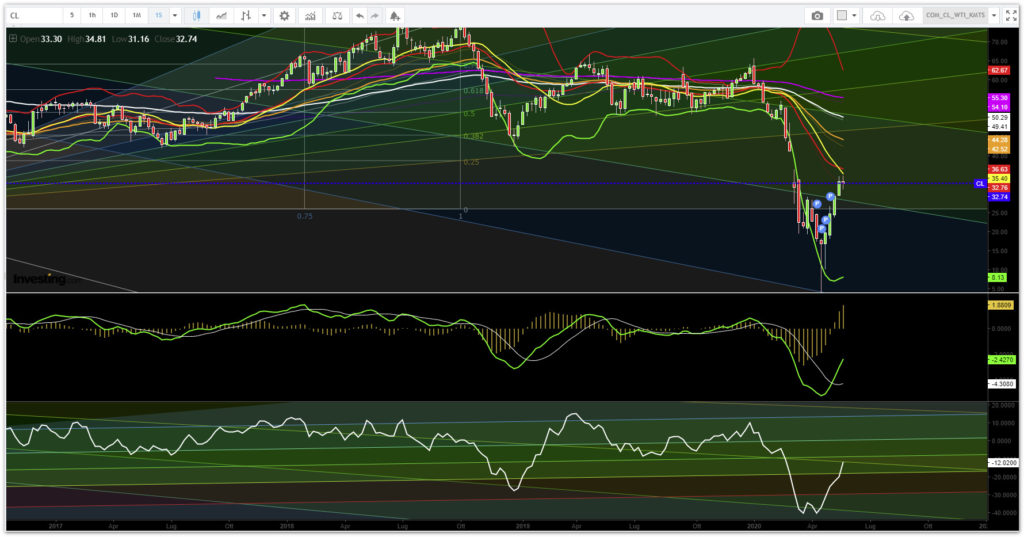Load chart layout via cloud download icon
1024x537 pixels.
click(878, 16)
